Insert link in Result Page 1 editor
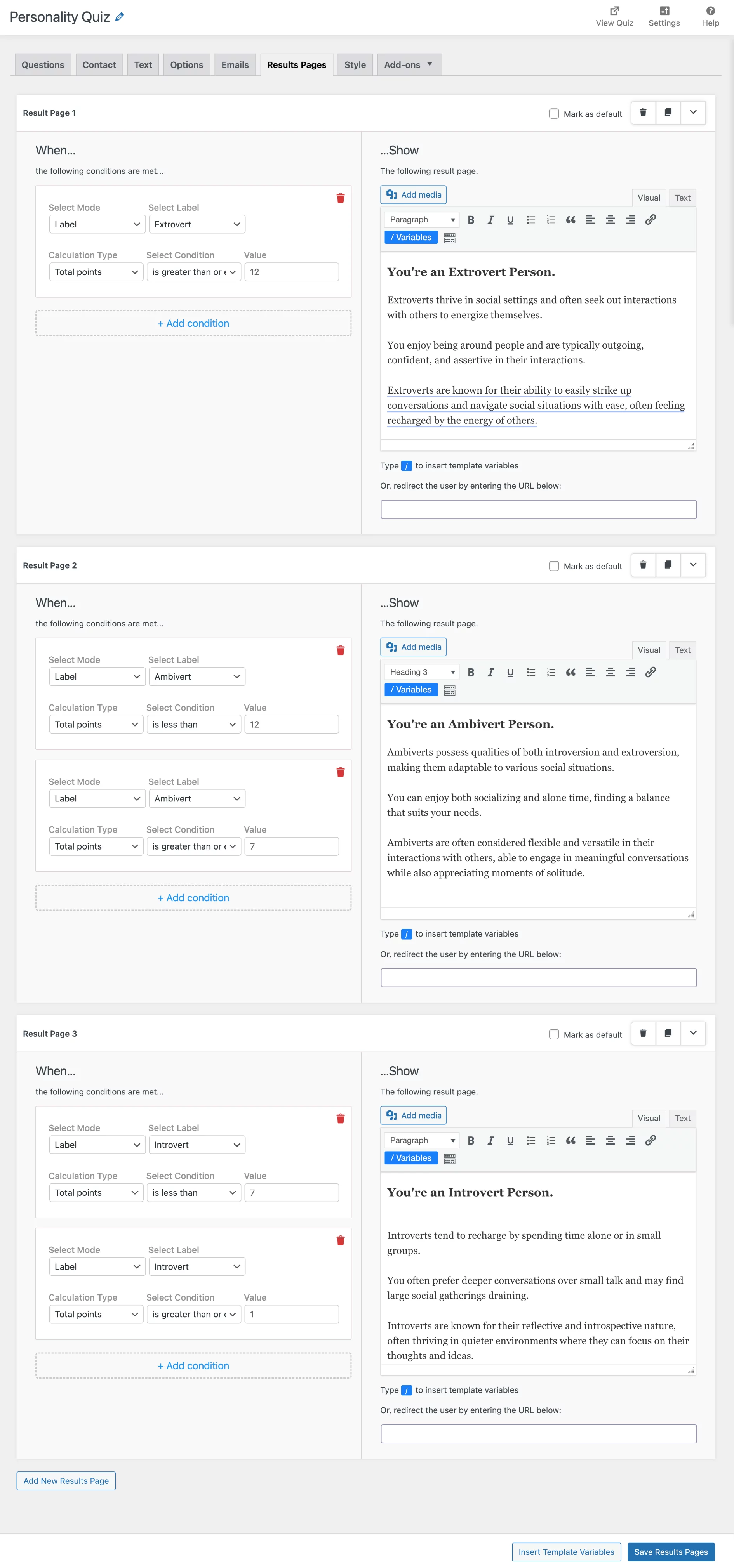Image resolution: width=734 pixels, height=1568 pixels. 651,220
